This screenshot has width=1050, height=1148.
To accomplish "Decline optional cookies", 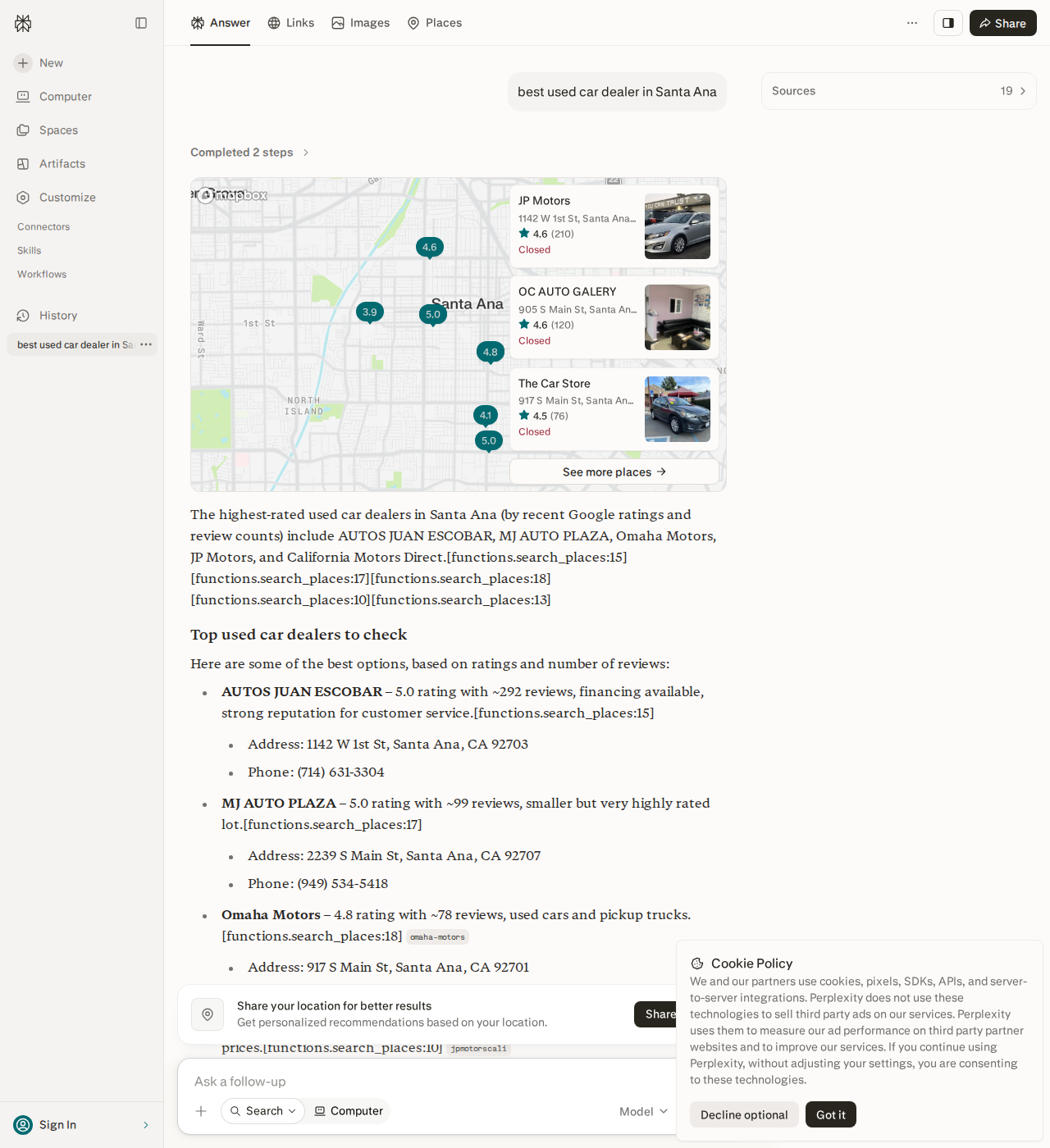I will (x=744, y=1114).
